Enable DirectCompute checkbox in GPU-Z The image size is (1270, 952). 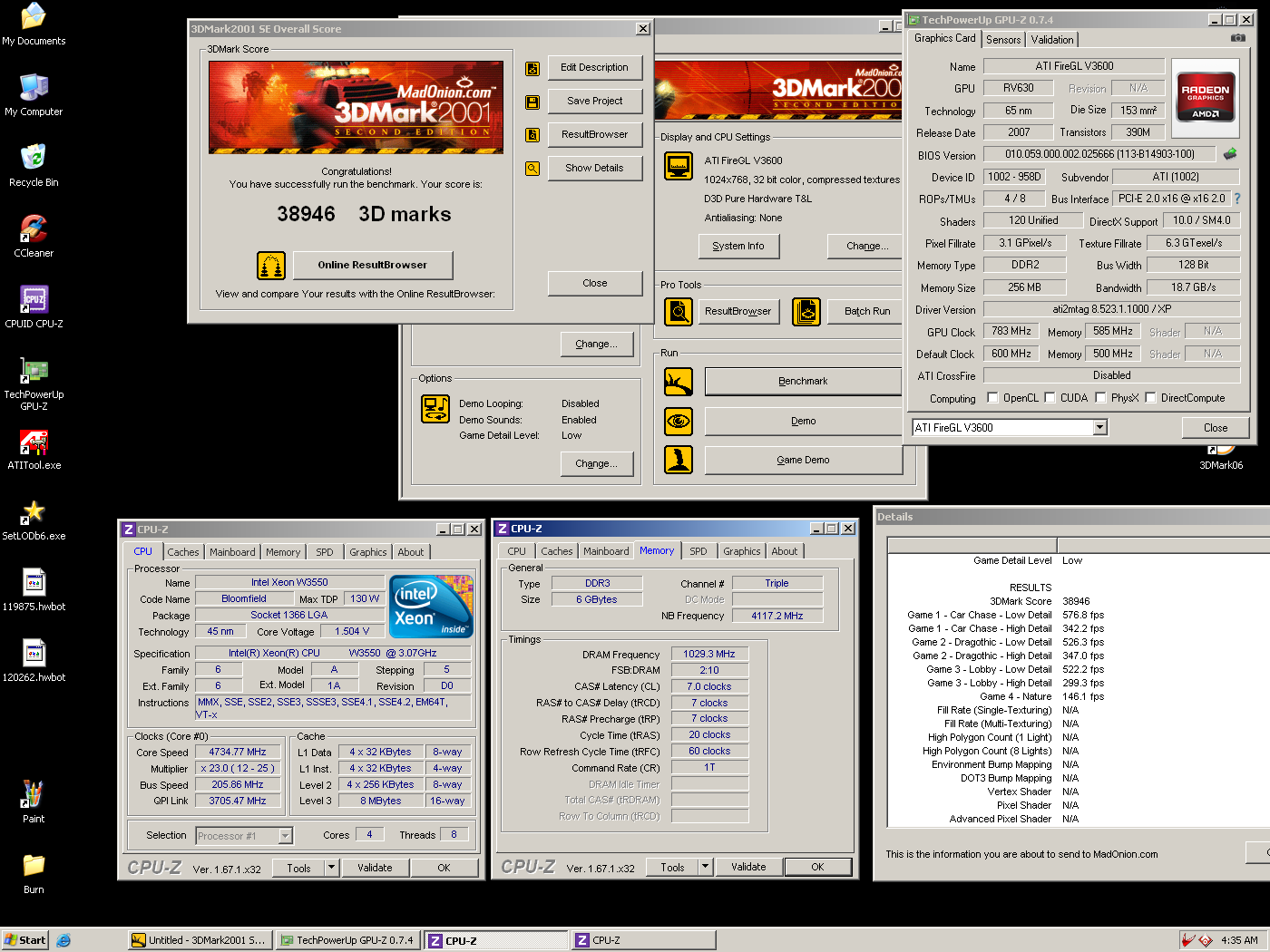(1150, 397)
